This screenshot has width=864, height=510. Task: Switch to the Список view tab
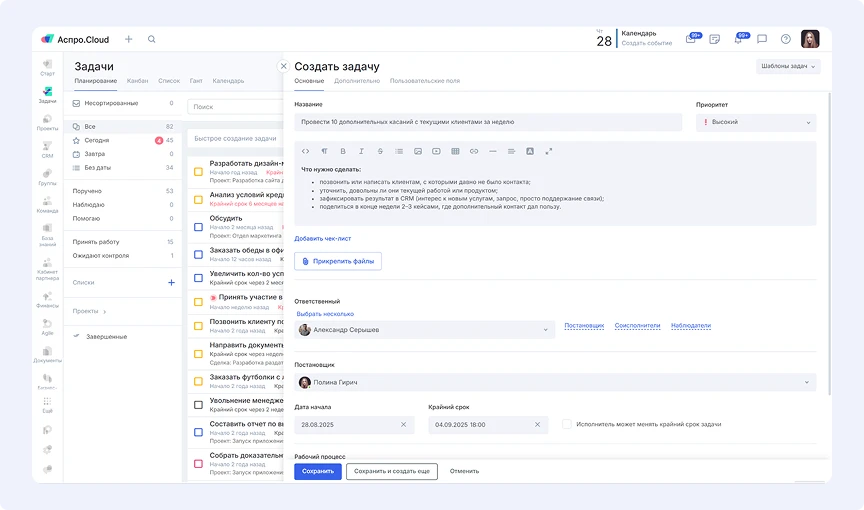pyautogui.click(x=169, y=81)
